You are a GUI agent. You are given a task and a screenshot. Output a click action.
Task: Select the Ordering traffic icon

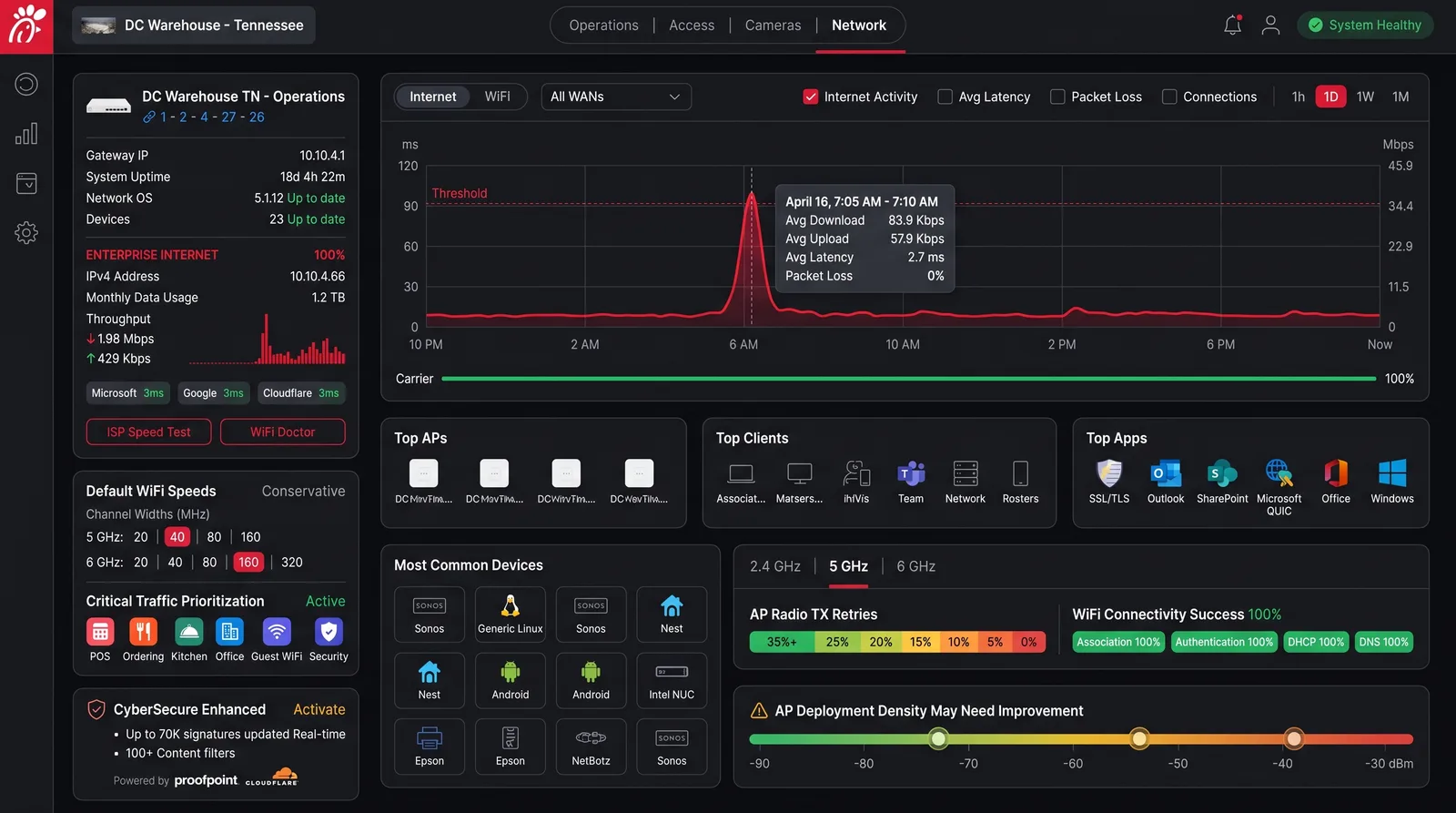[143, 631]
